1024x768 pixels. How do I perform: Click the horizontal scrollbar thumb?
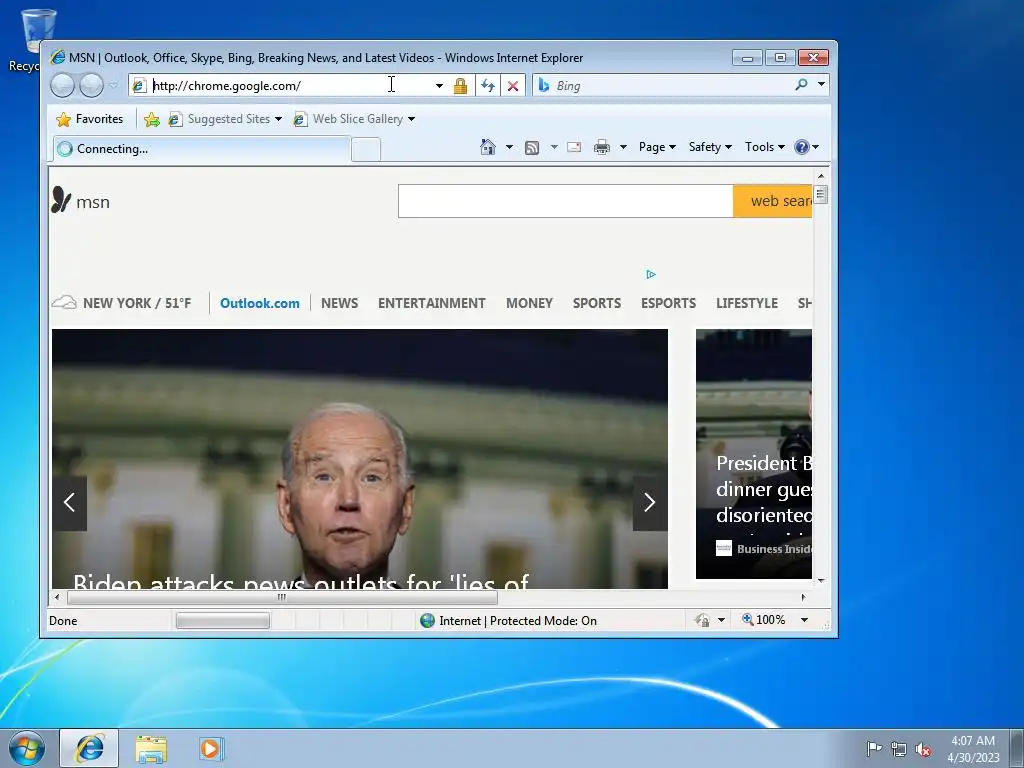282,597
